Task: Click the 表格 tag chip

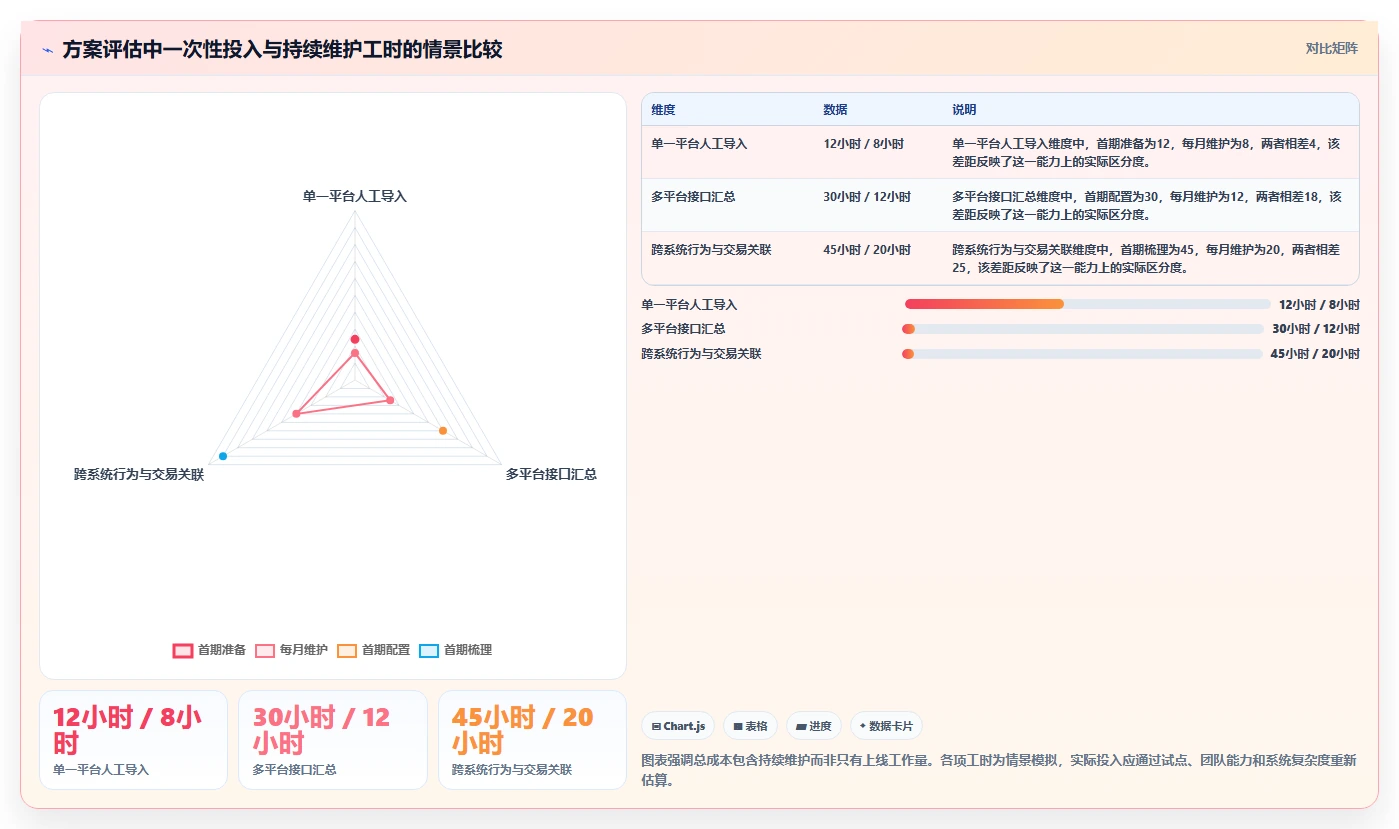Action: coord(750,726)
